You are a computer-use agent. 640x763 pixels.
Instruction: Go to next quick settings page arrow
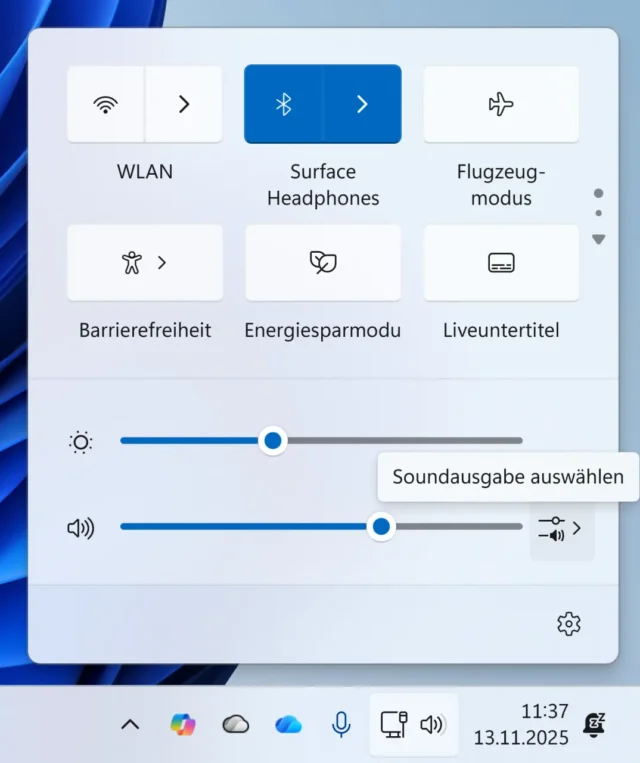tap(599, 239)
